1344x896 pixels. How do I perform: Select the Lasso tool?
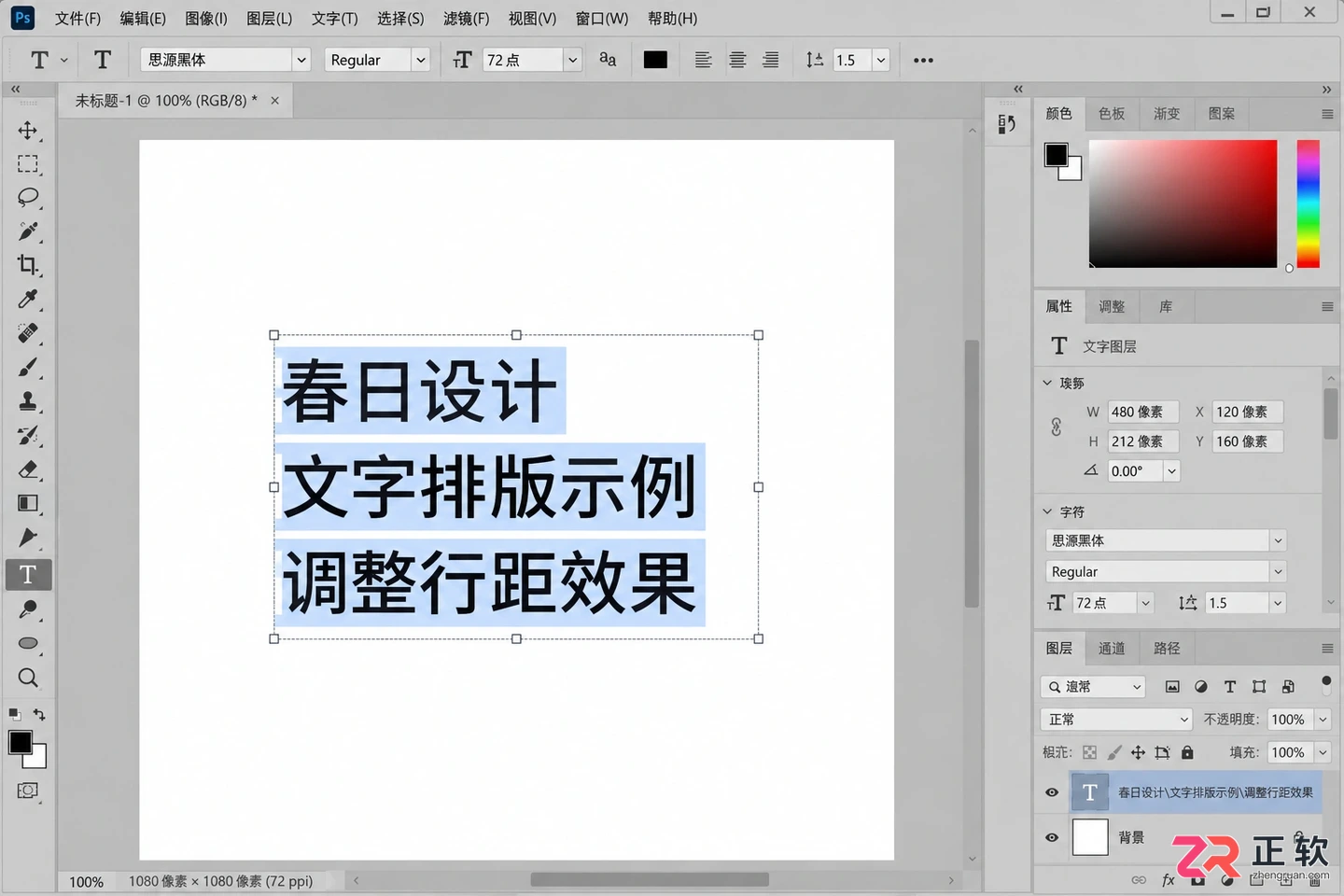[x=28, y=198]
